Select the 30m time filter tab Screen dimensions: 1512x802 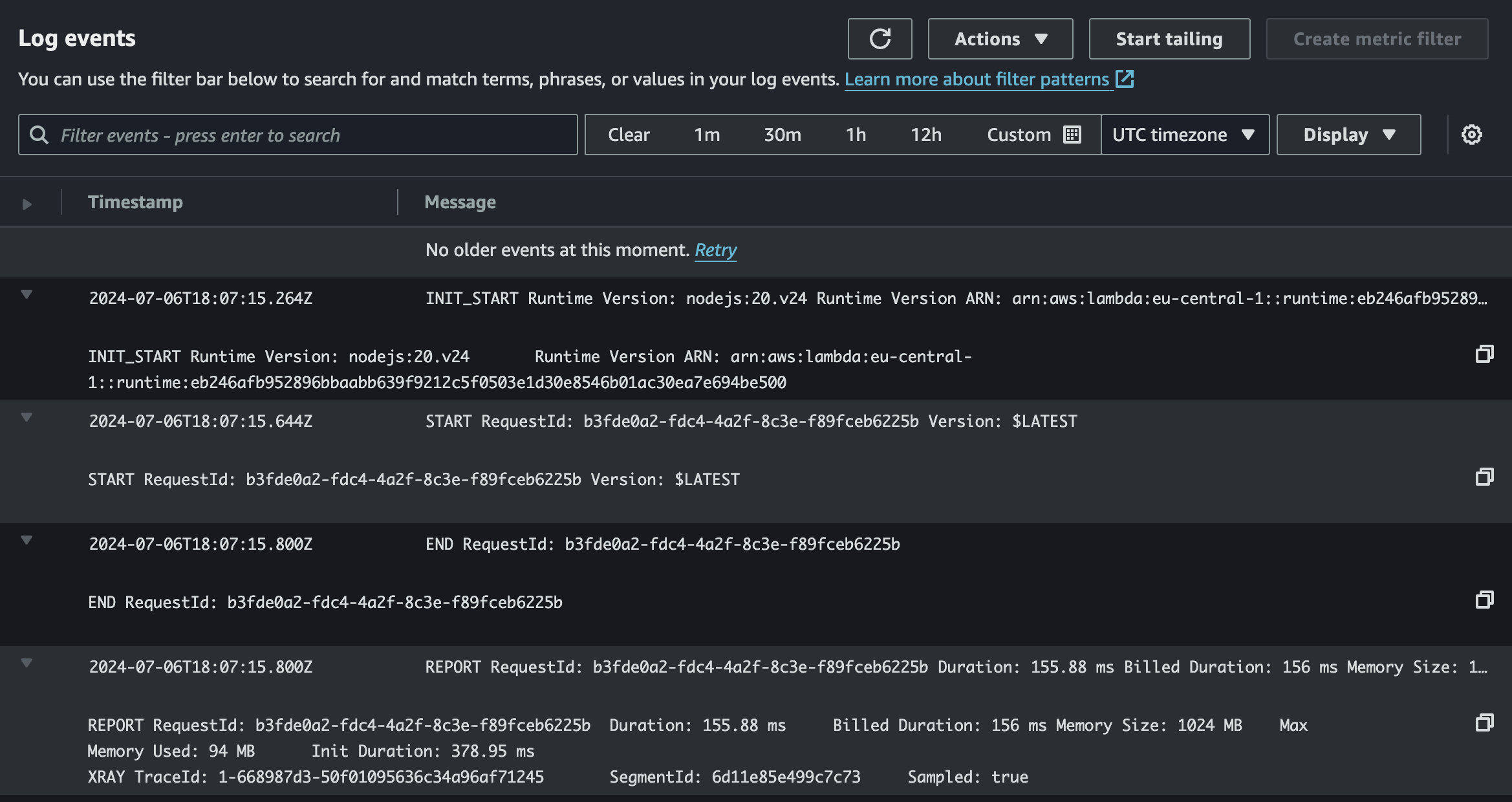(783, 134)
